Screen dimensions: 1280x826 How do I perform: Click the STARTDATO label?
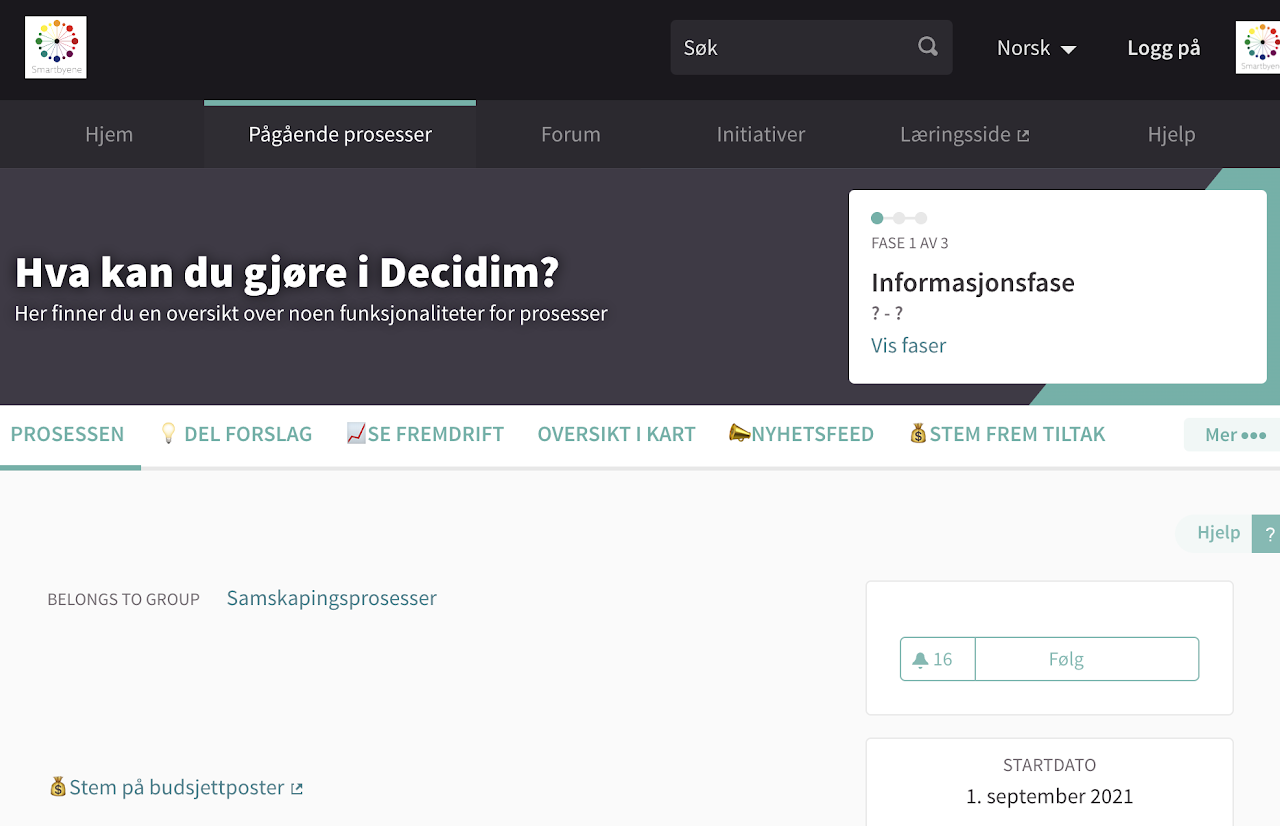click(x=1050, y=765)
